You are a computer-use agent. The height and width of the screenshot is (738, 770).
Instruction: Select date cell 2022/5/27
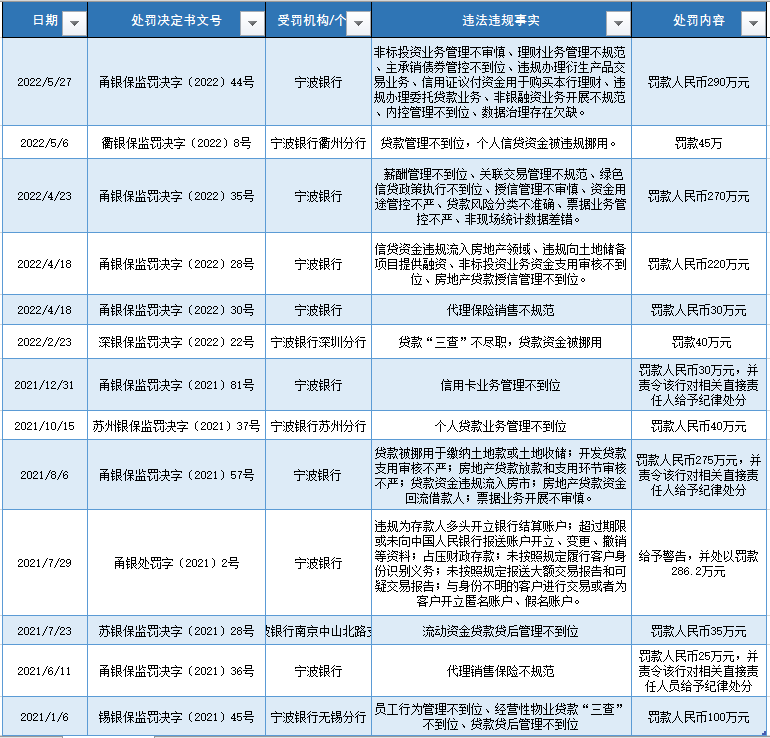coord(45,82)
